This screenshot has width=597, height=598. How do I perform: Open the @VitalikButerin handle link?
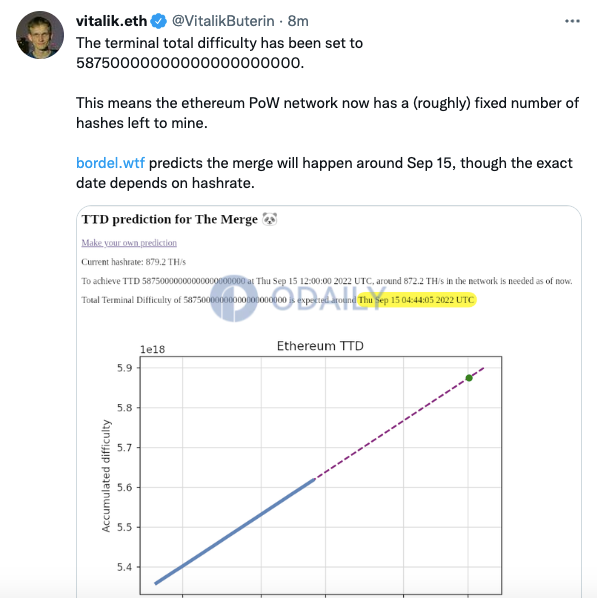click(223, 21)
